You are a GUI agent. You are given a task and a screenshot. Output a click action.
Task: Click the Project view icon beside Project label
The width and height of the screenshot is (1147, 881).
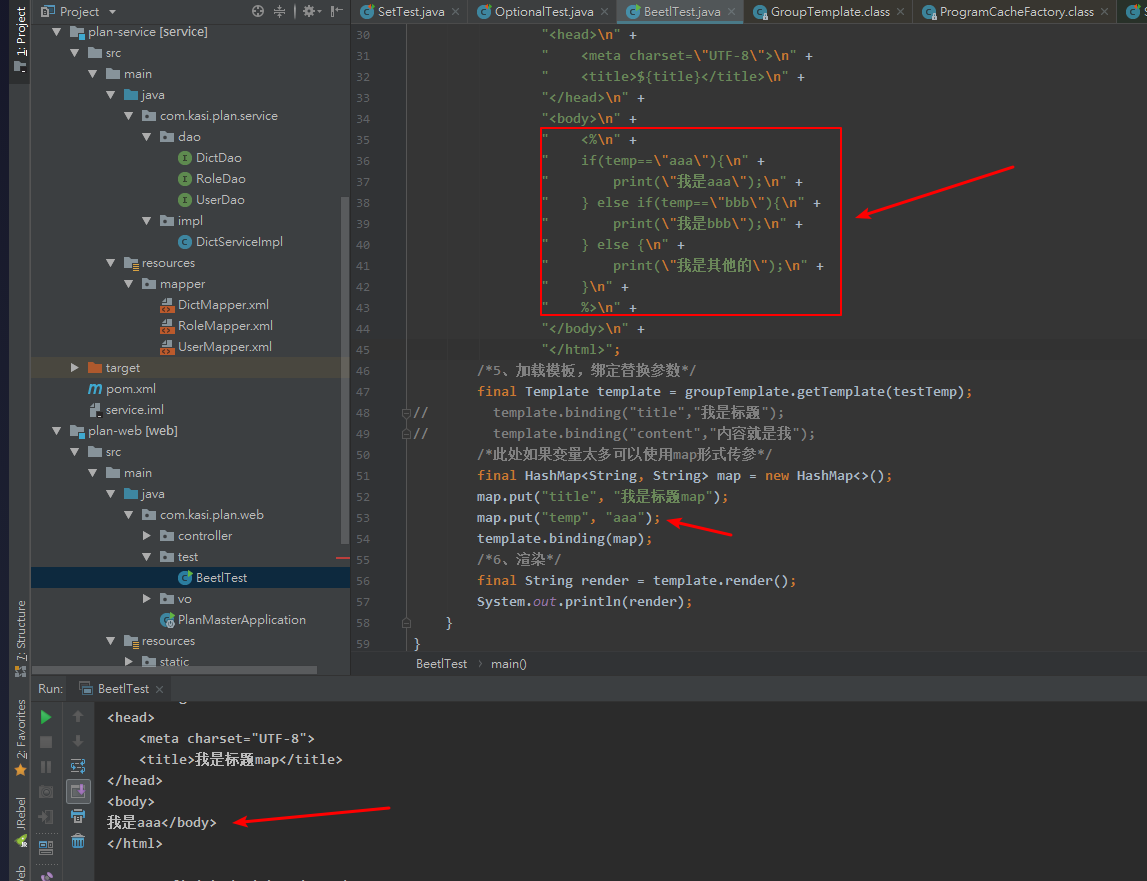[x=48, y=11]
